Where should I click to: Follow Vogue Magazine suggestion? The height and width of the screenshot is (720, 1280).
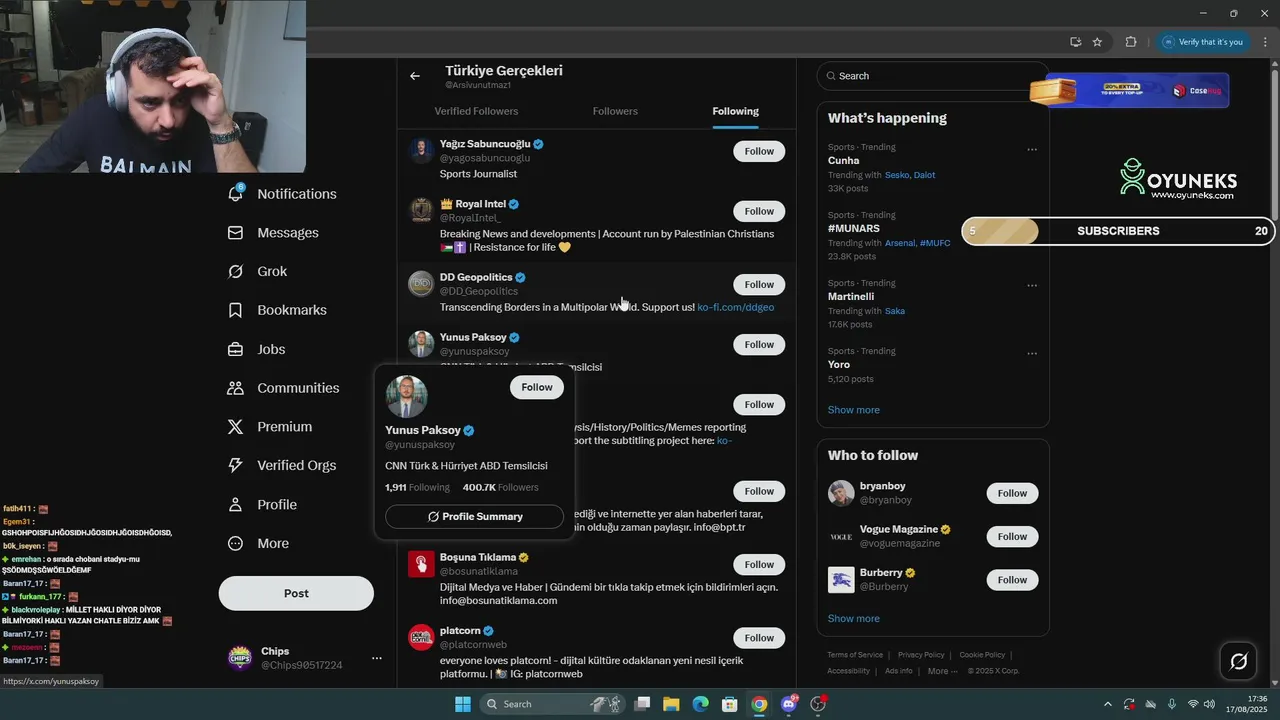(1012, 536)
